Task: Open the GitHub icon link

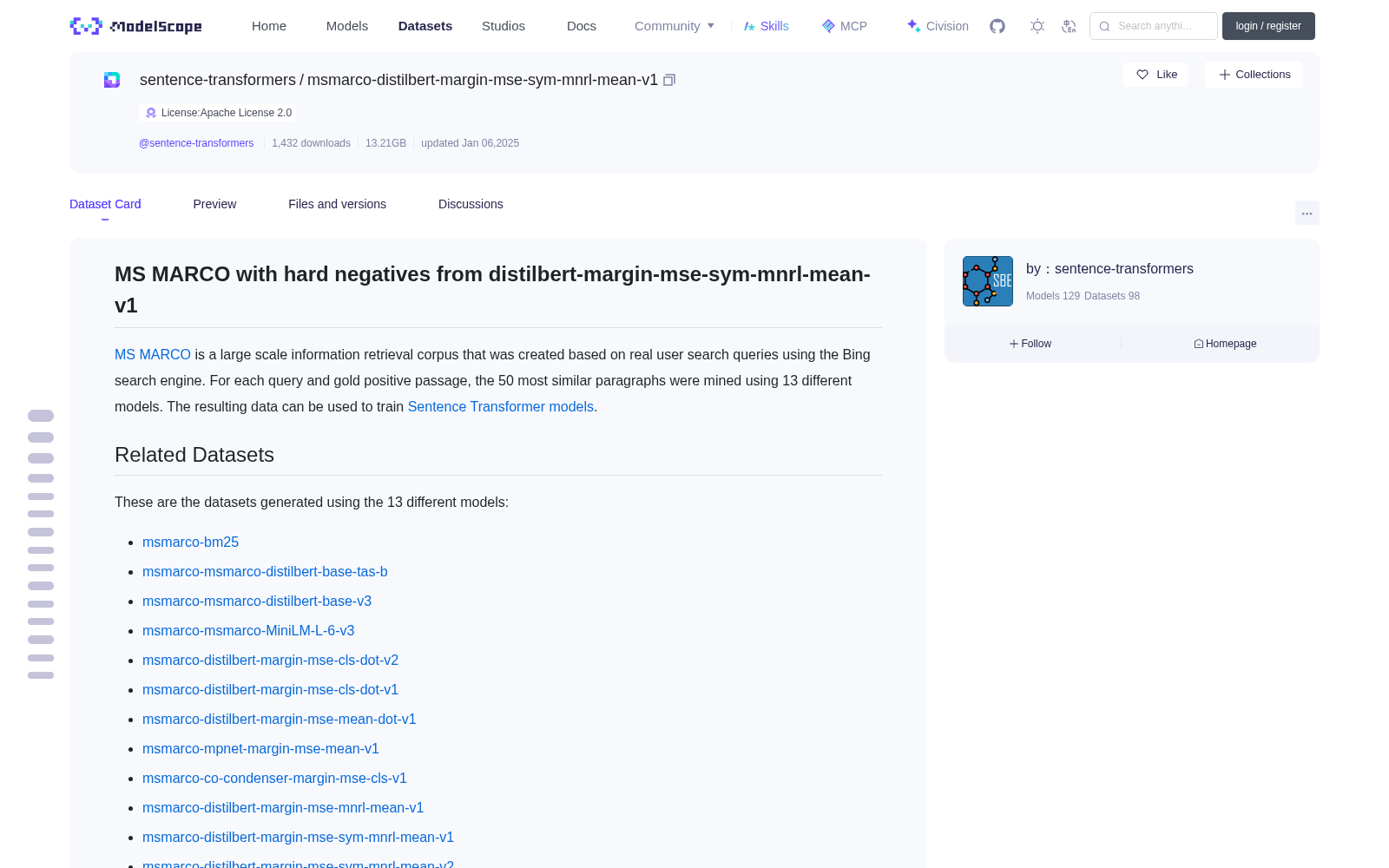Action: [x=997, y=26]
